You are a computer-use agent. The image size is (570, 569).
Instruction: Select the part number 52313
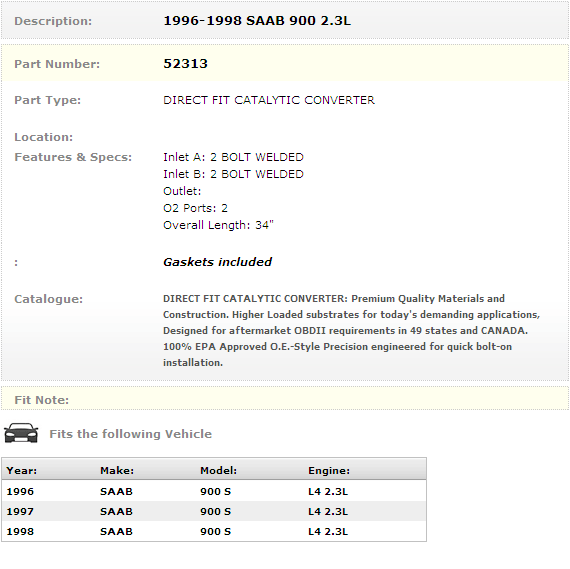pos(185,64)
